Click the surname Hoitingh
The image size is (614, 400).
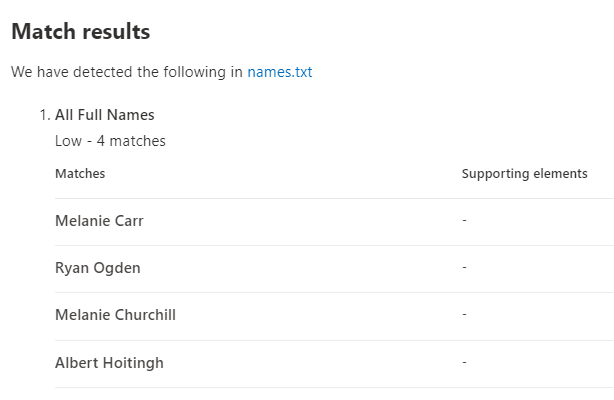[x=131, y=363]
